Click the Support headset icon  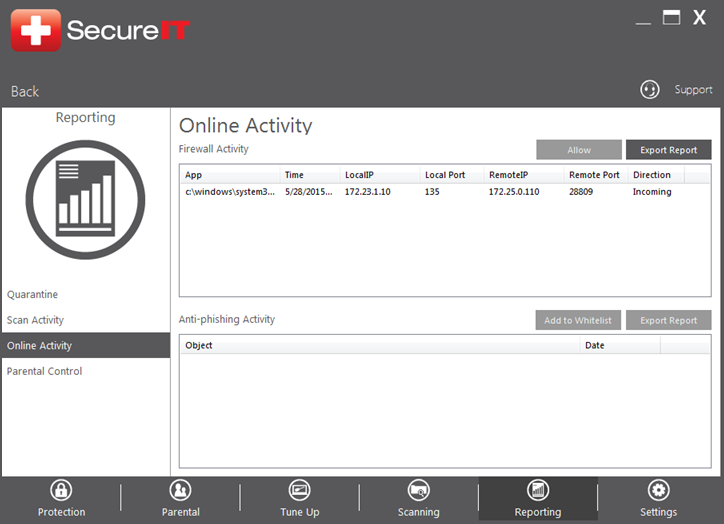[x=650, y=90]
